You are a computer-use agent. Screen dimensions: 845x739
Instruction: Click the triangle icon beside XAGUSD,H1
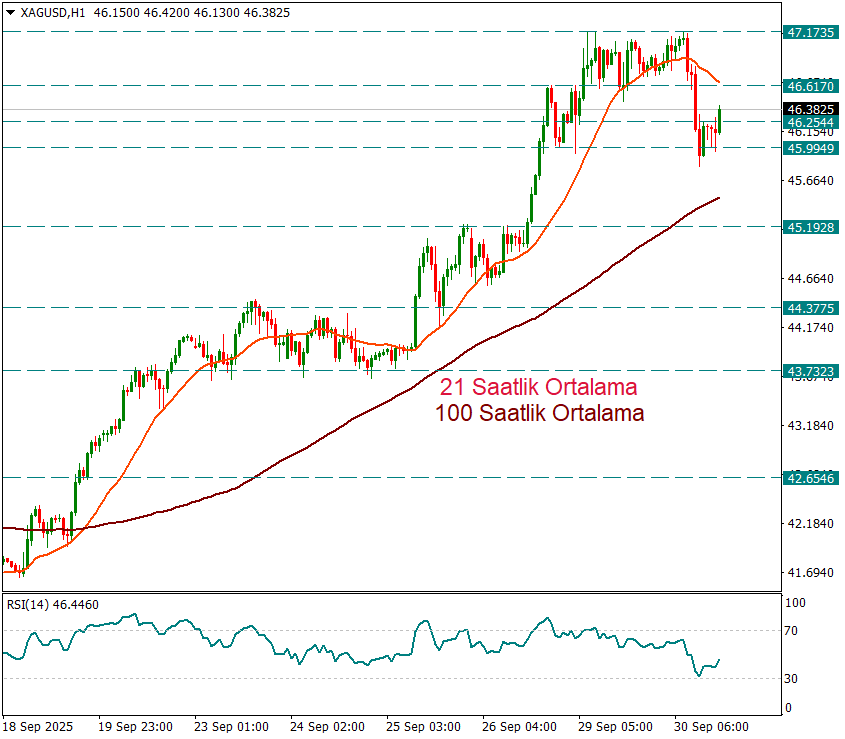coord(11,14)
